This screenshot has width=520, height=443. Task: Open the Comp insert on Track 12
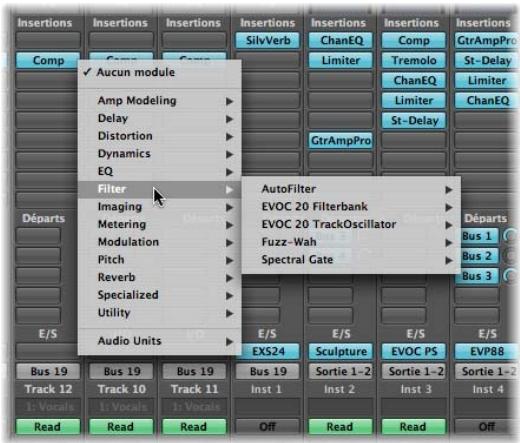click(x=48, y=61)
